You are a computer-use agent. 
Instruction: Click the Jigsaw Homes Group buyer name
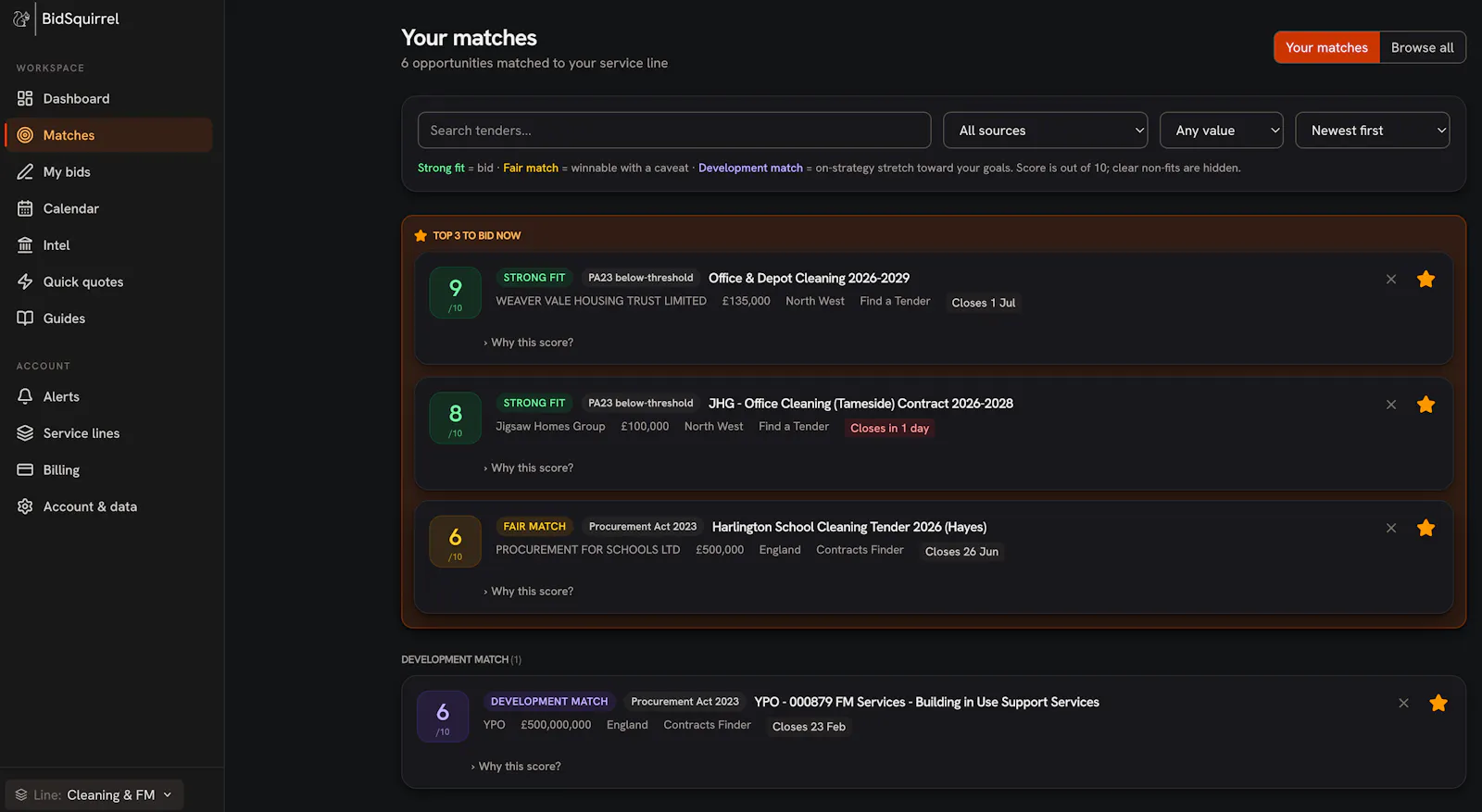550,426
